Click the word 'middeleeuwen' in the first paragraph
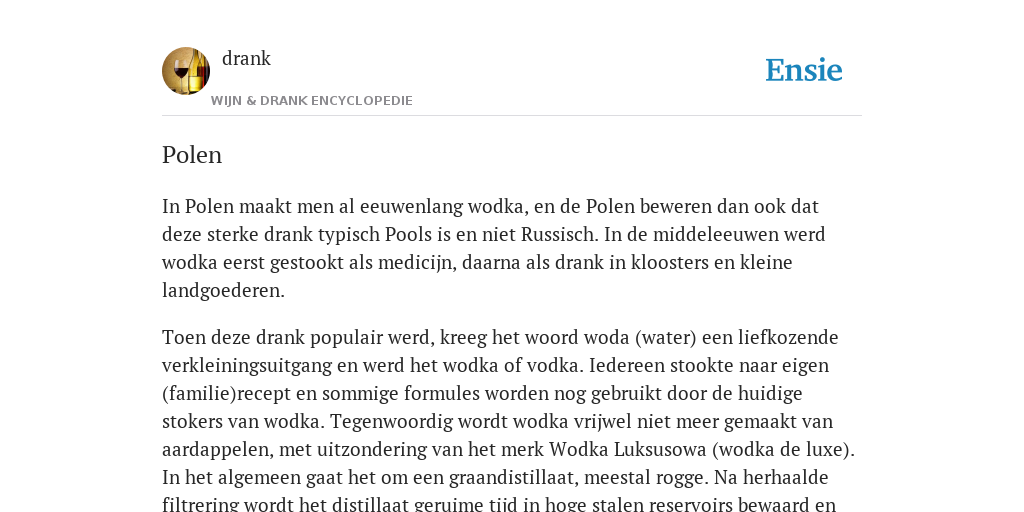 pyautogui.click(x=716, y=234)
